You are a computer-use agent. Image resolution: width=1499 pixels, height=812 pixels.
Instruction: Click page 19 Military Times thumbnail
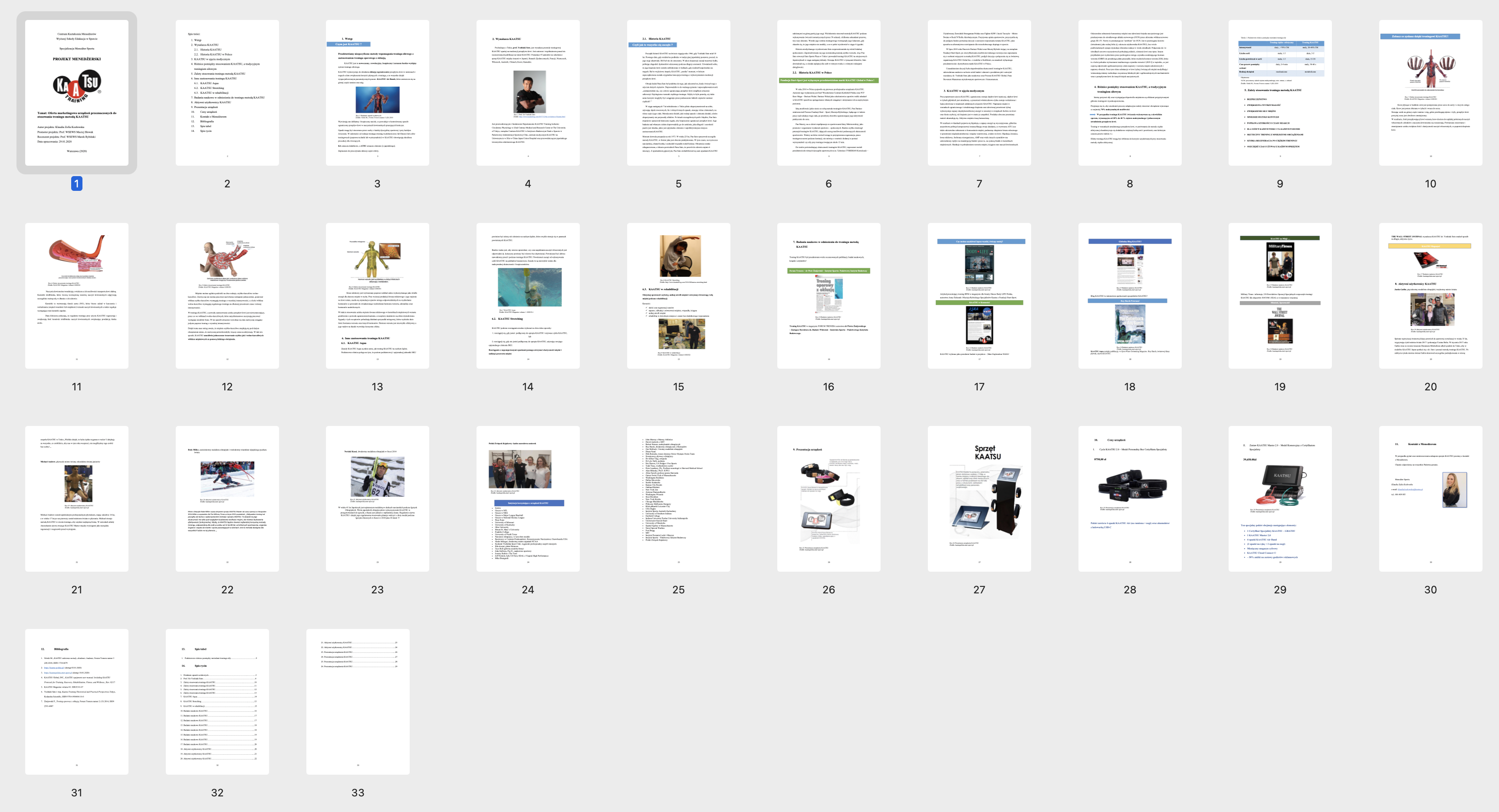tap(1280, 295)
